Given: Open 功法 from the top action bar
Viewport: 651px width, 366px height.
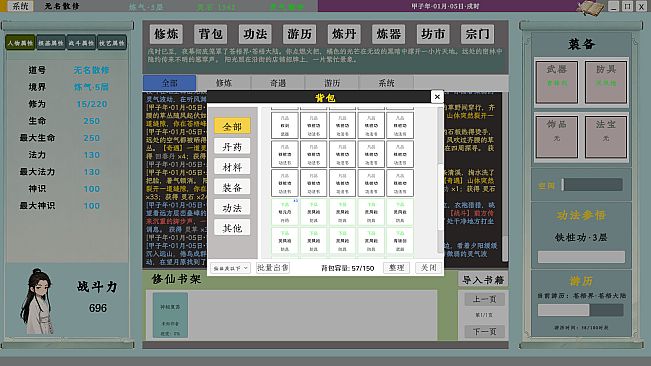Looking at the screenshot, I should click(255, 34).
